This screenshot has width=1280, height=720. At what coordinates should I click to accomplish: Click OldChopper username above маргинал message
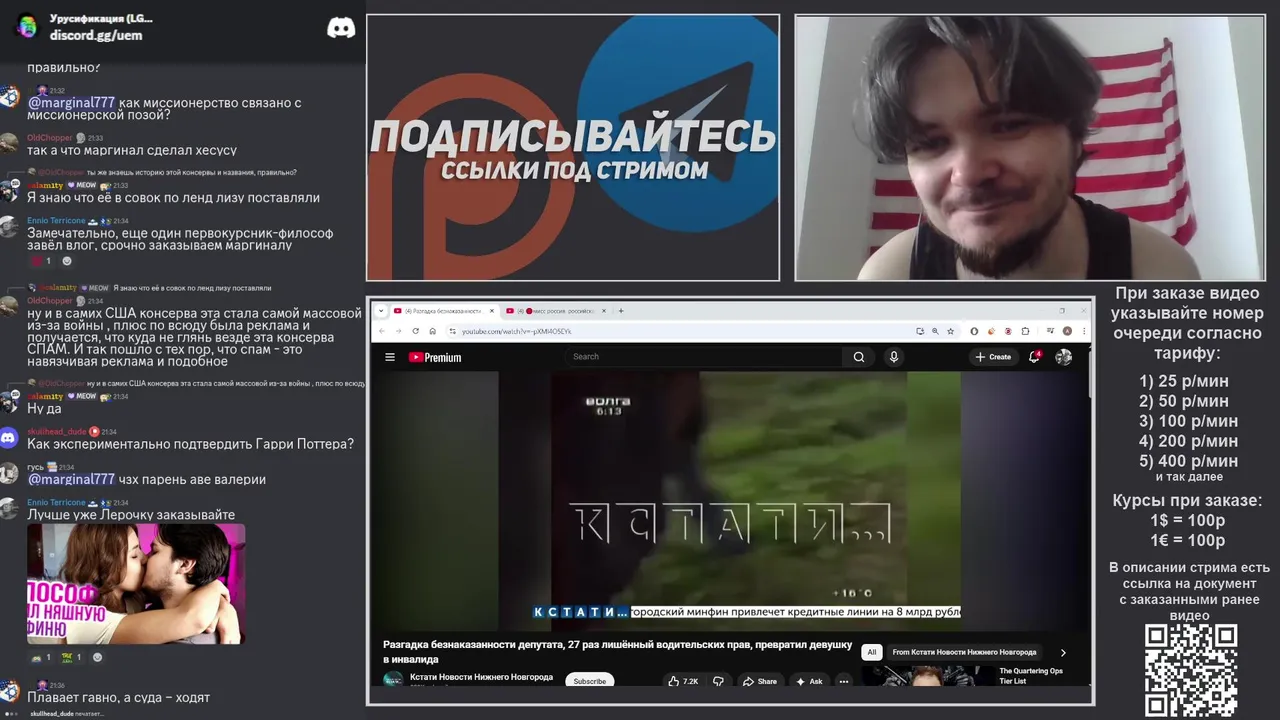click(50, 138)
